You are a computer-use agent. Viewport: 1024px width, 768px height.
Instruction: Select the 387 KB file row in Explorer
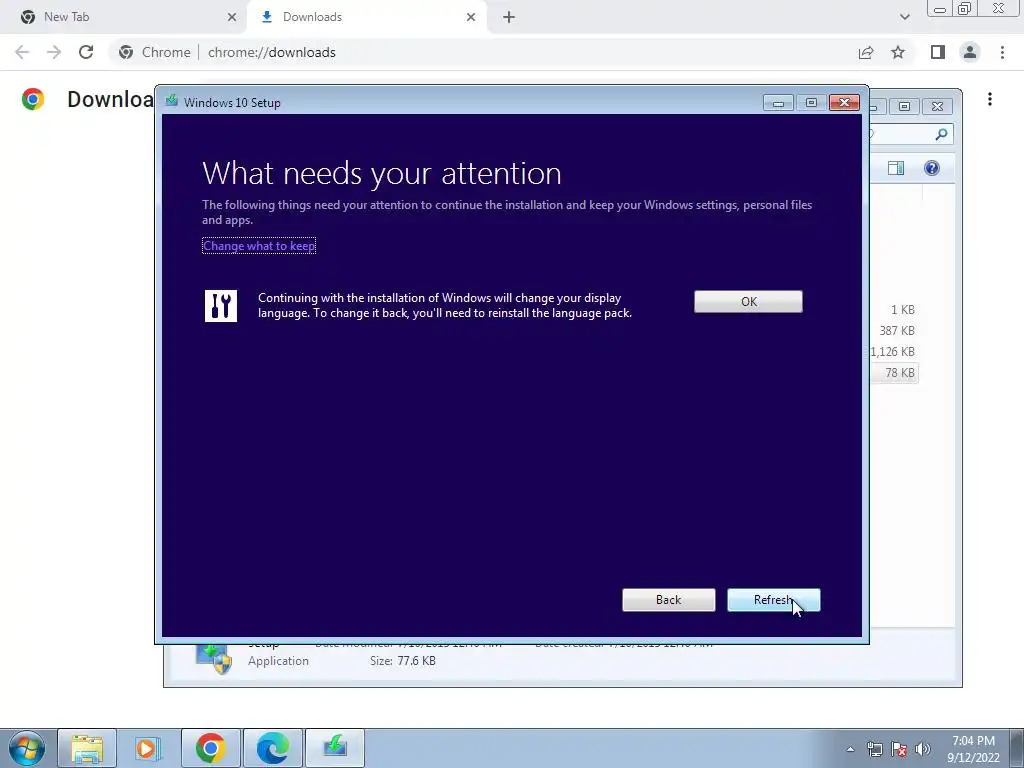[896, 331]
